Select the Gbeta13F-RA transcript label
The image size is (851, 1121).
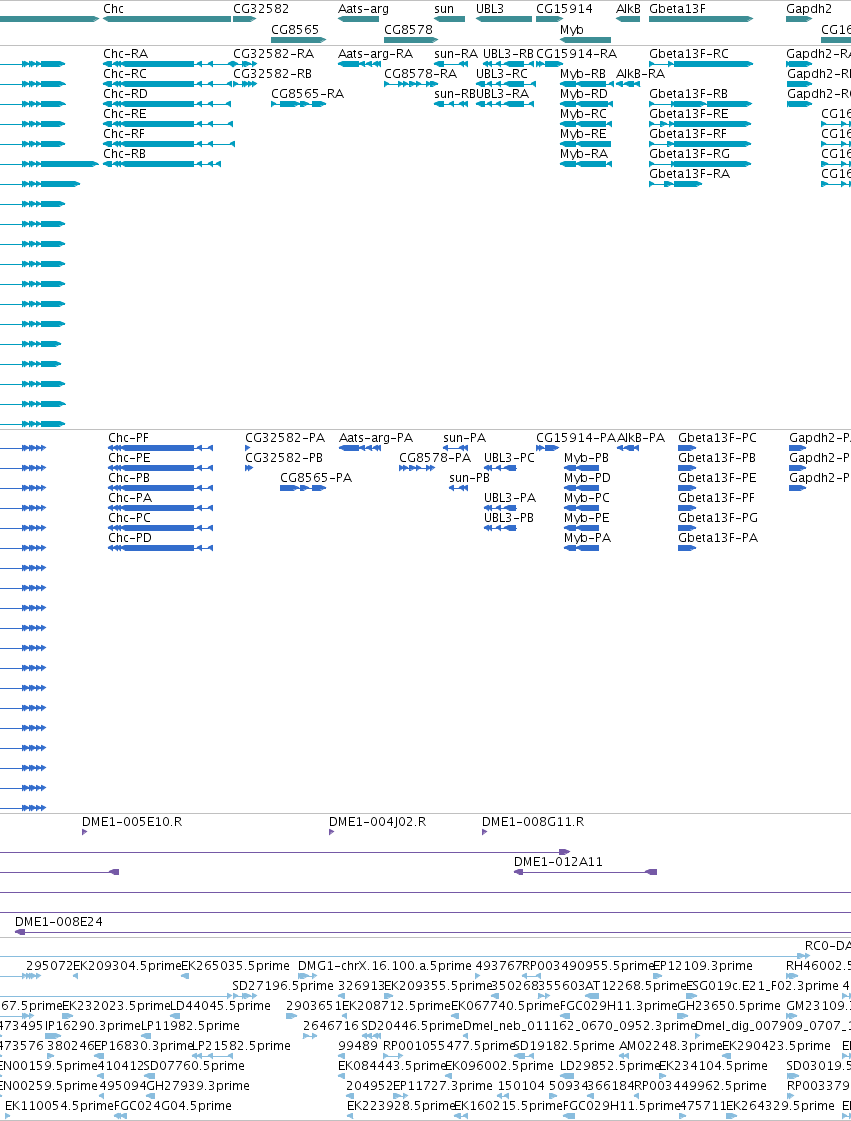pos(689,174)
